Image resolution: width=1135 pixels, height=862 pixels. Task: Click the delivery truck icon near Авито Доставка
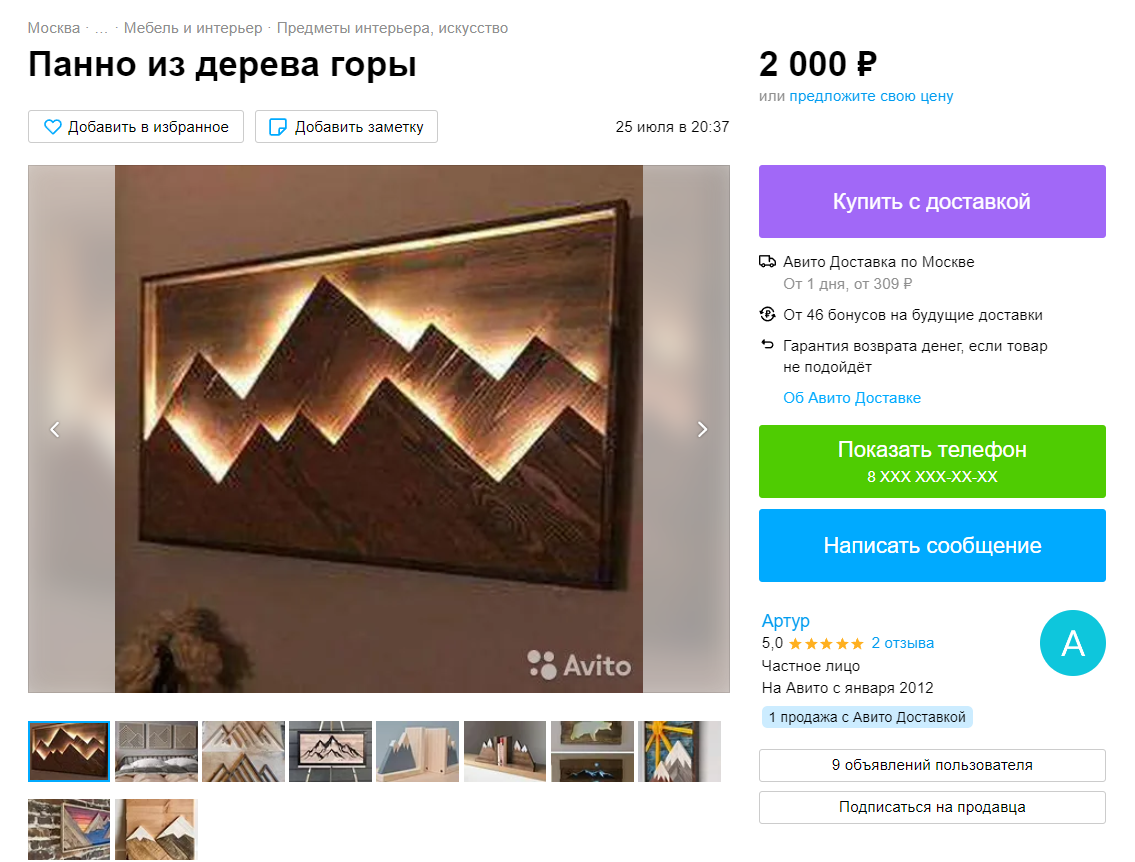[x=767, y=261]
